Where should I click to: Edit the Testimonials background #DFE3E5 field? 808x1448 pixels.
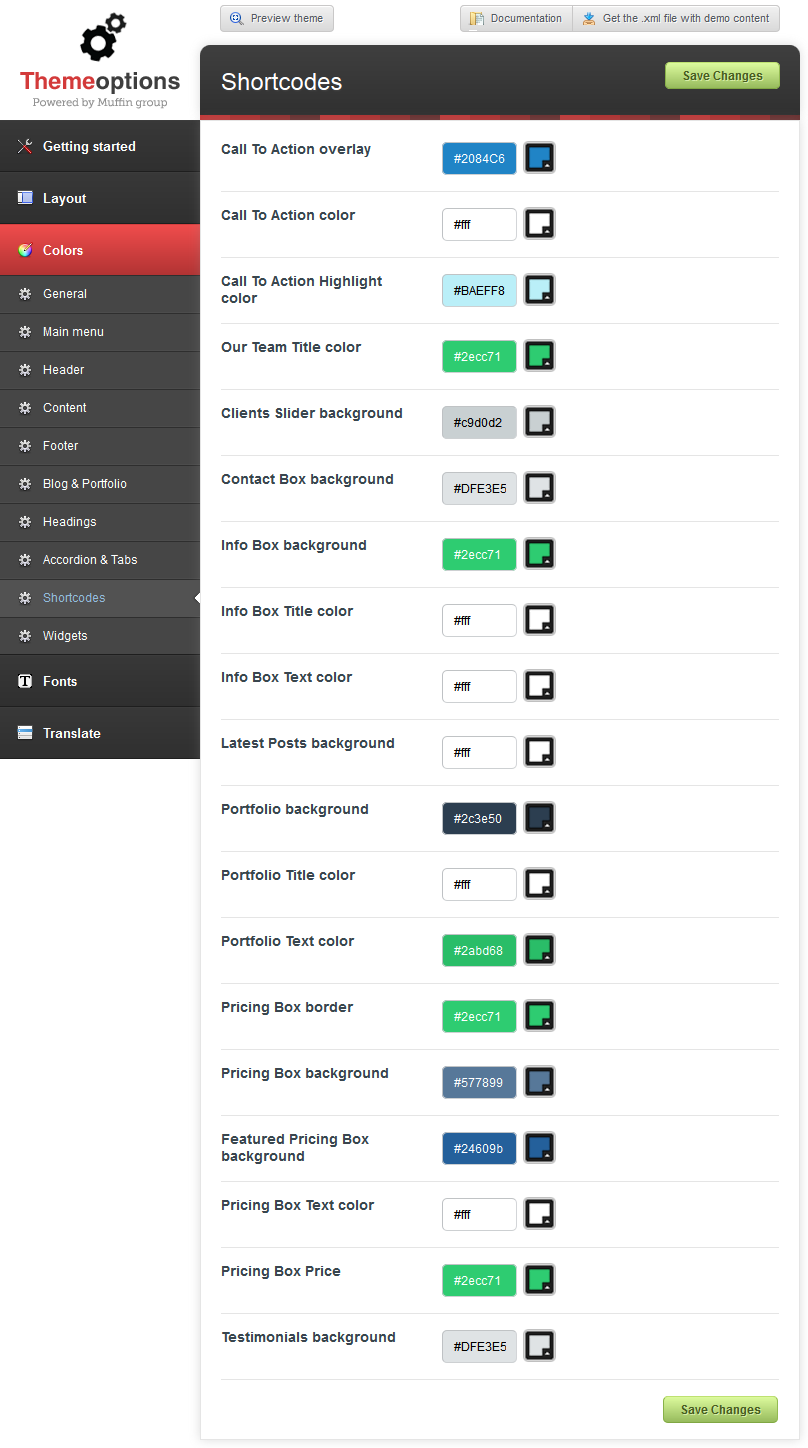coord(480,1346)
